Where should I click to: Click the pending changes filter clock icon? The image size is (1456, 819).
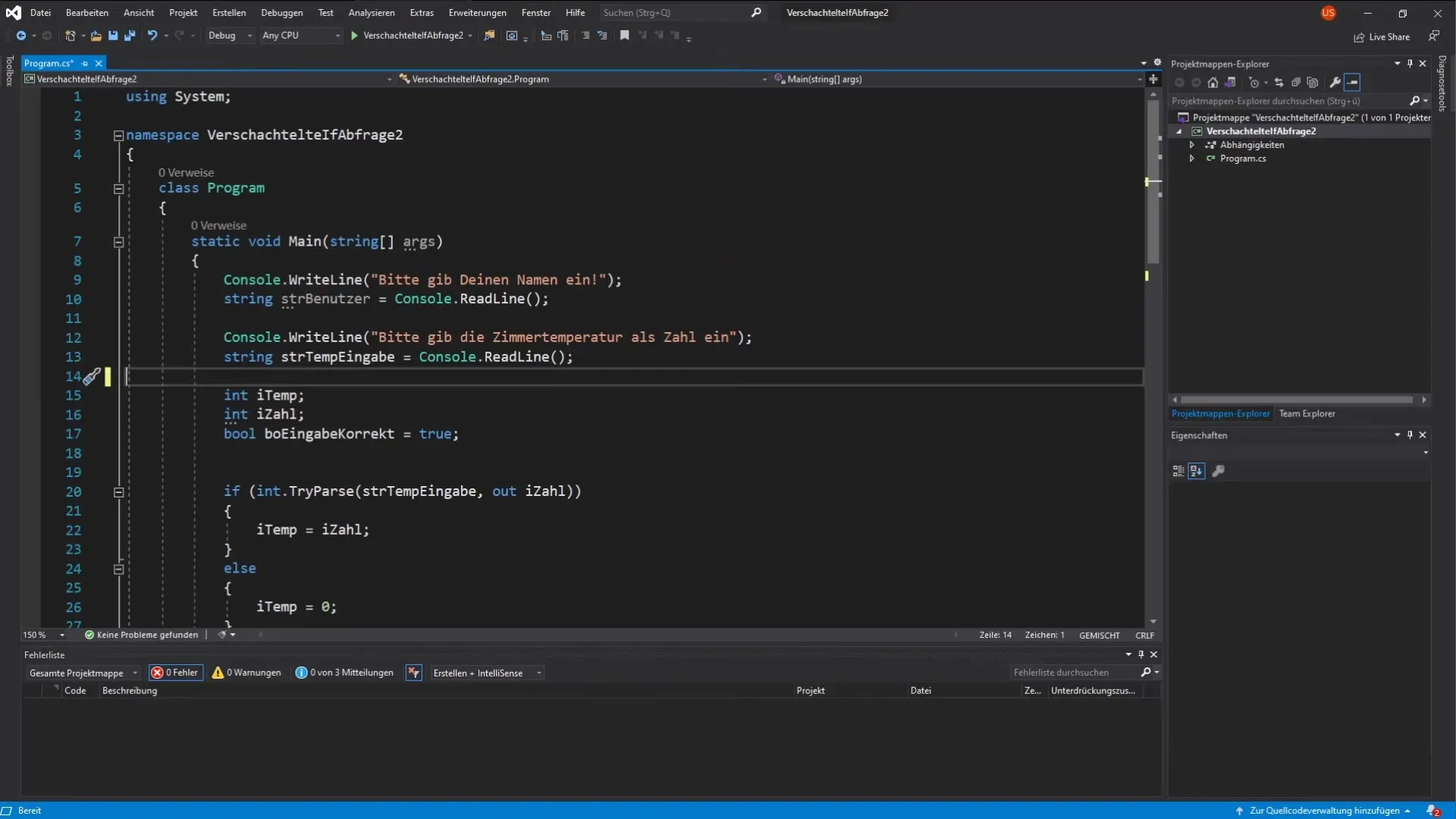tap(1254, 83)
